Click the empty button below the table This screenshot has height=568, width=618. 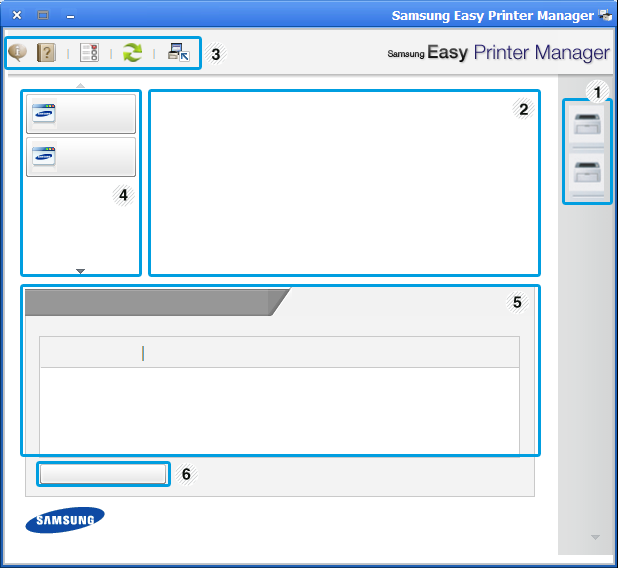[103, 474]
